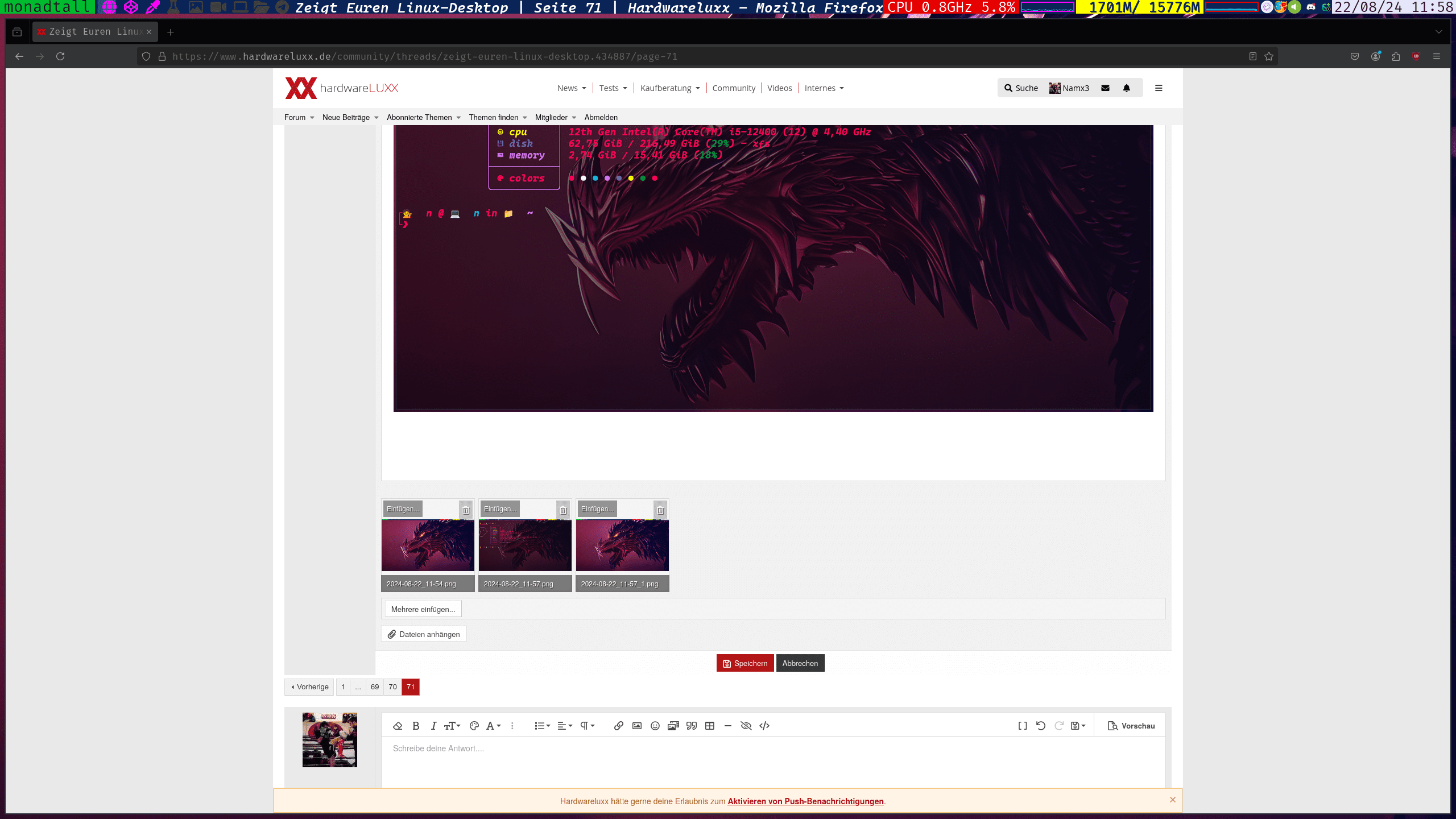The width and height of the screenshot is (1456, 819).
Task: Click the Vorschau preview button
Action: click(x=1131, y=726)
